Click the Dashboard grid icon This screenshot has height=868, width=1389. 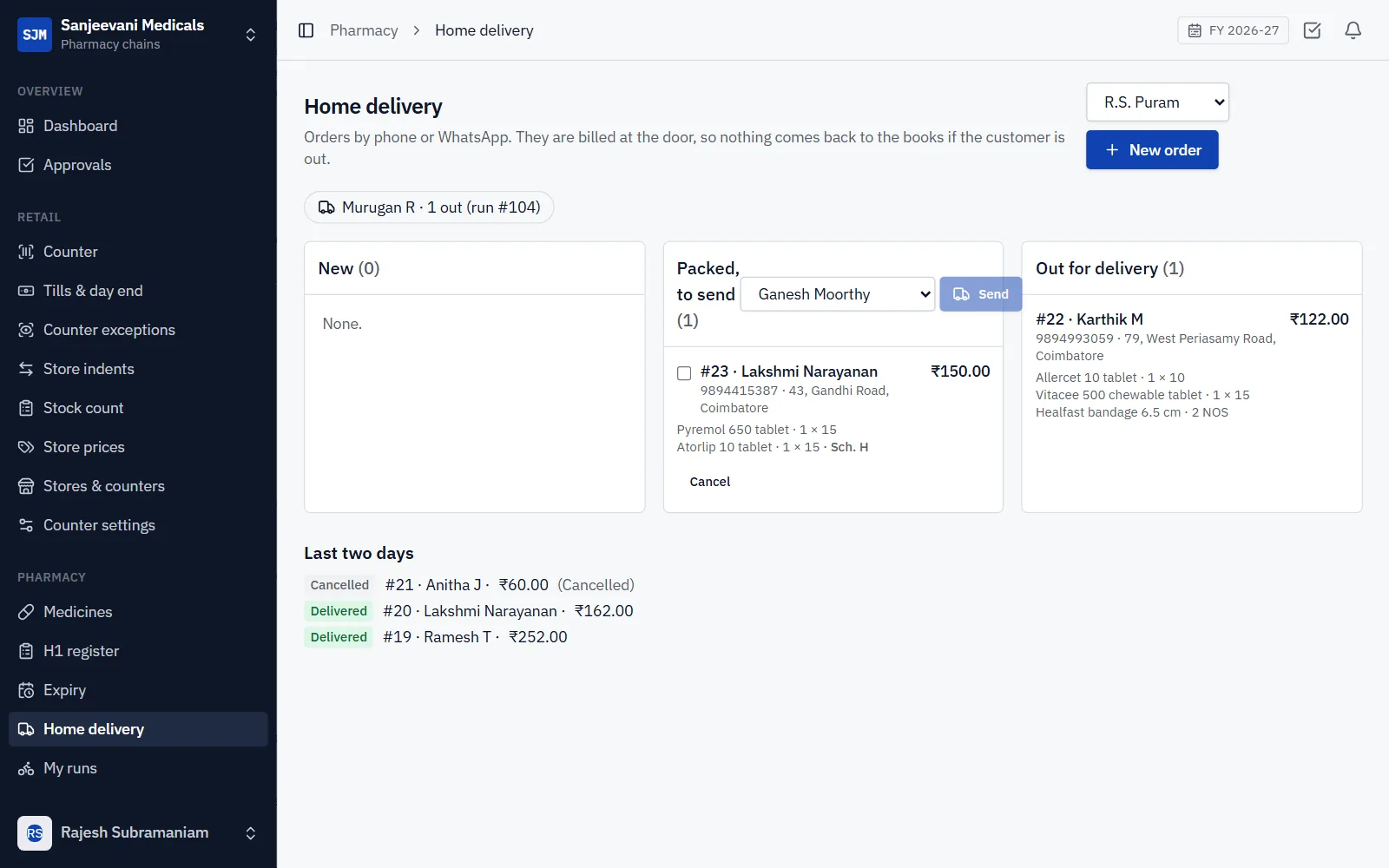26,126
